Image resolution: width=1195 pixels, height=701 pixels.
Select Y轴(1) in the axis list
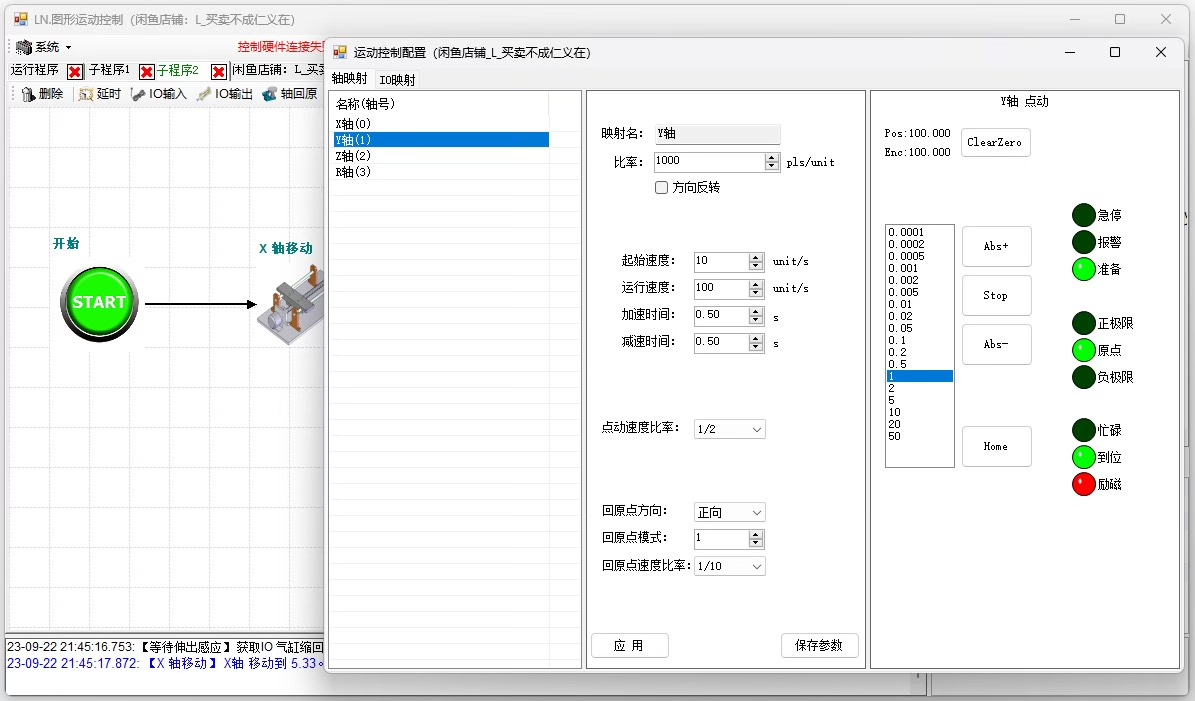(441, 140)
